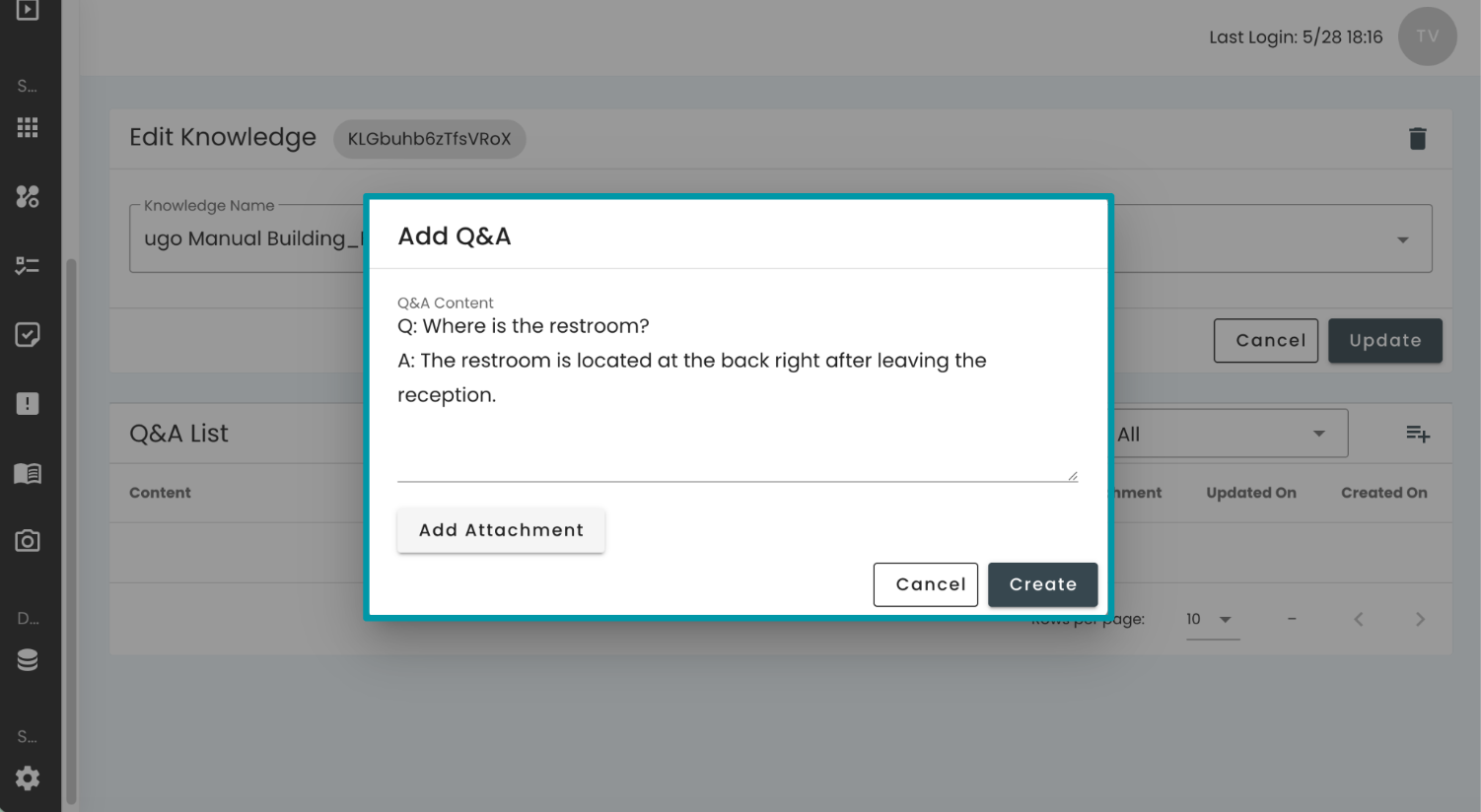
Task: Go to the next page arrow
Action: click(x=1420, y=620)
